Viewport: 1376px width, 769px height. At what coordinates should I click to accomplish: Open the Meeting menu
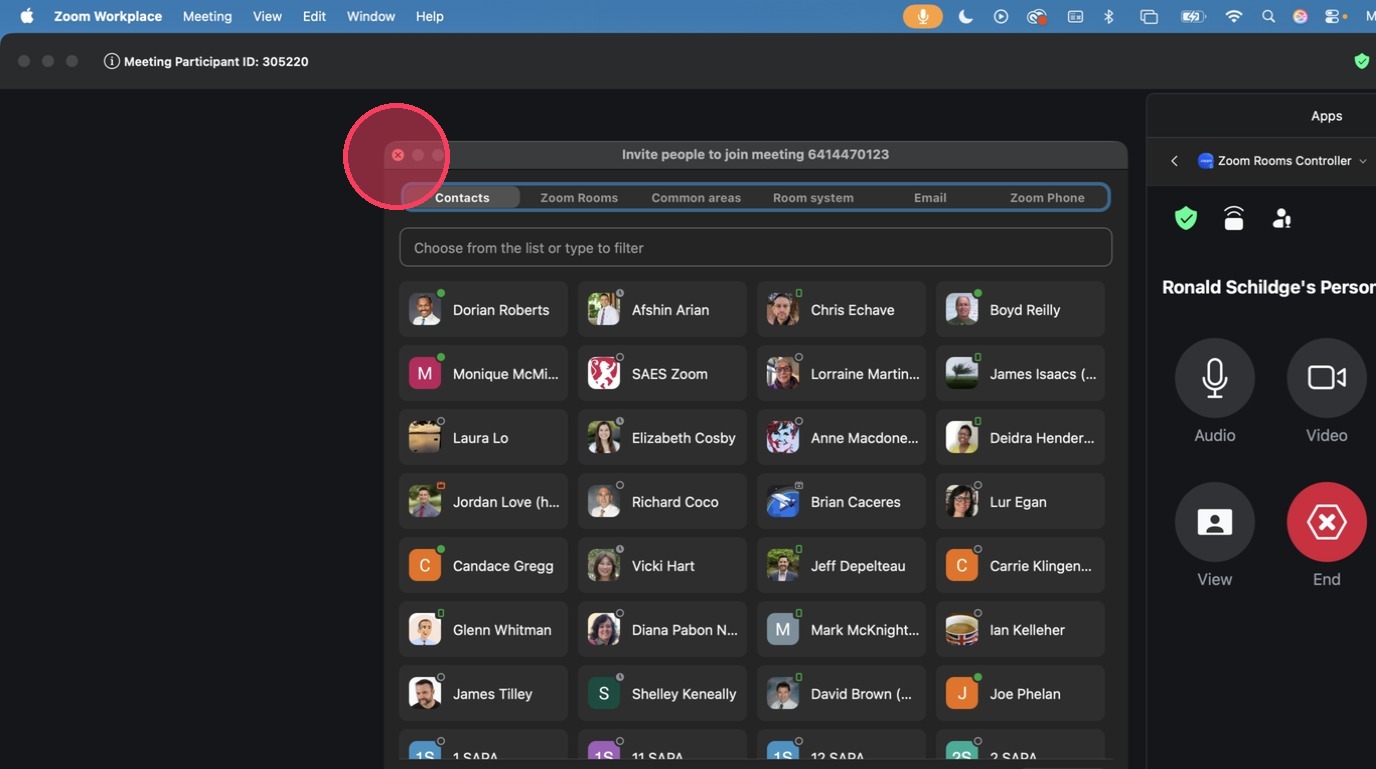point(207,16)
